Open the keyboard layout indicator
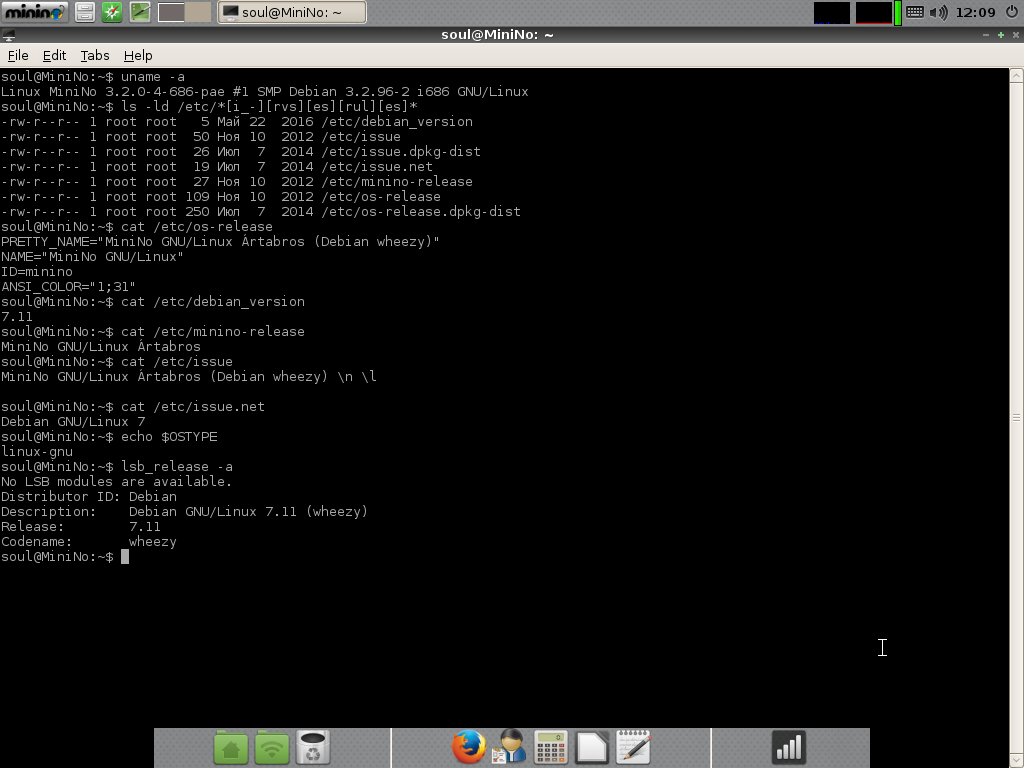The image size is (1024, 768). pyautogui.click(x=915, y=12)
